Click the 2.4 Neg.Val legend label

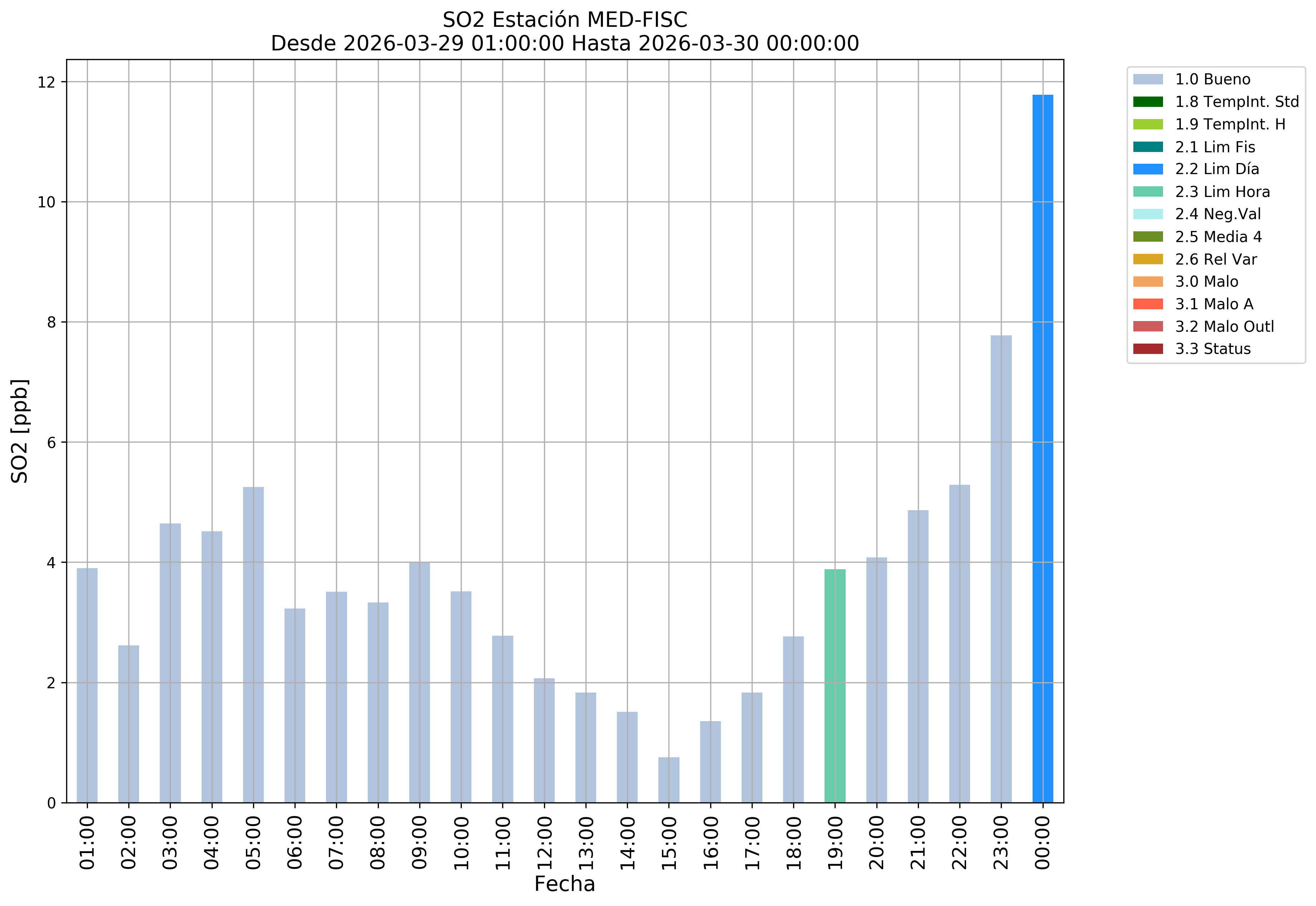[1218, 214]
